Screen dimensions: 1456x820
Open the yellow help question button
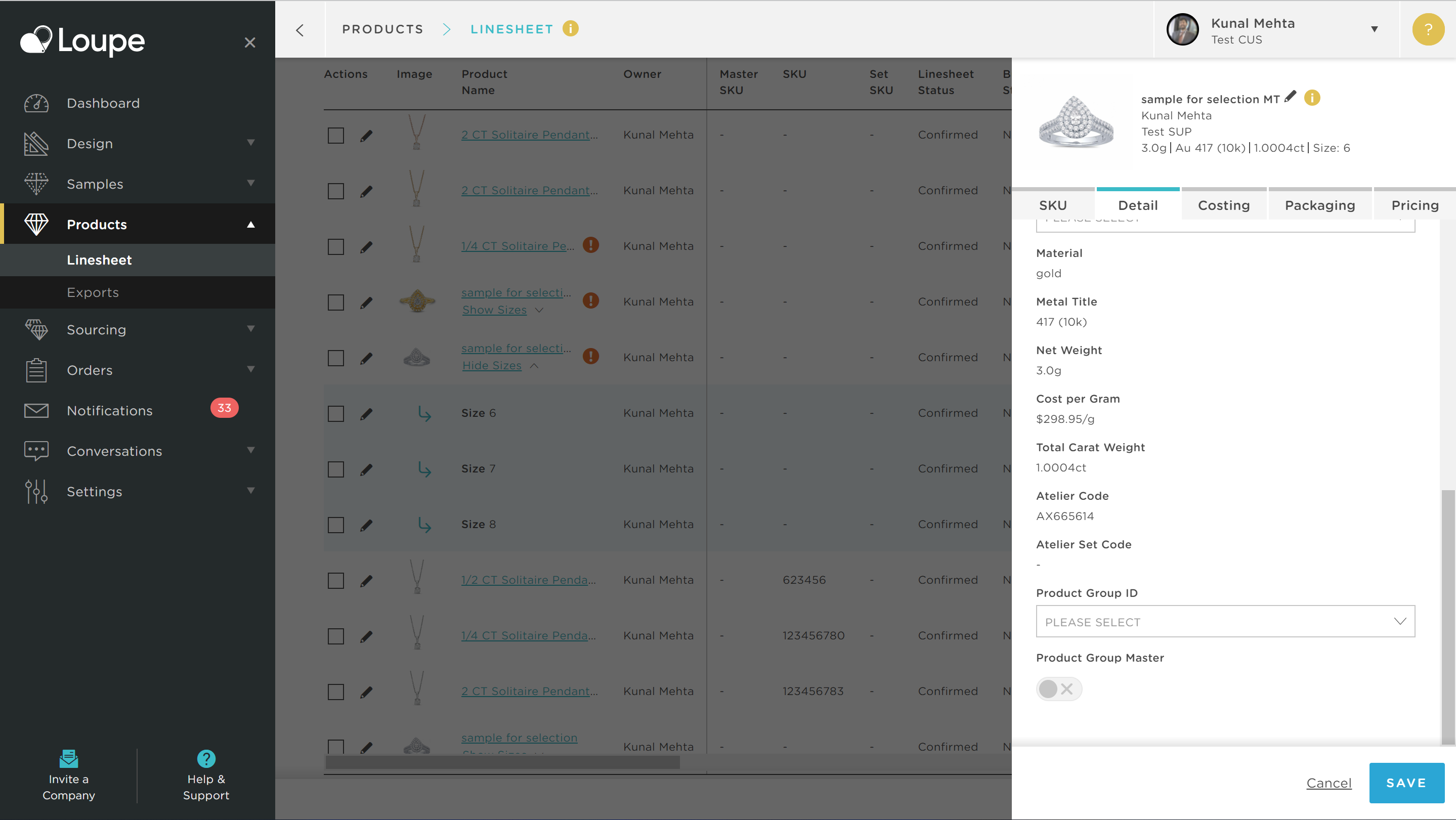pyautogui.click(x=1428, y=29)
